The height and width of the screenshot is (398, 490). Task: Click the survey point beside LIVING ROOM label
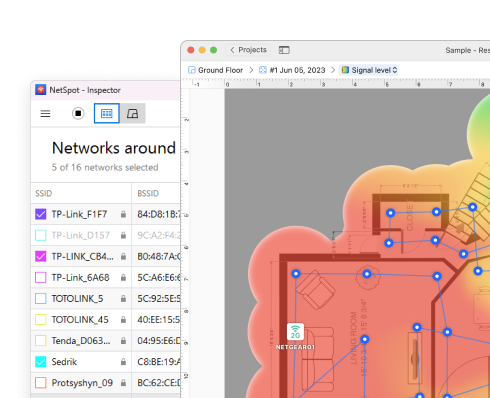pyautogui.click(x=365, y=339)
